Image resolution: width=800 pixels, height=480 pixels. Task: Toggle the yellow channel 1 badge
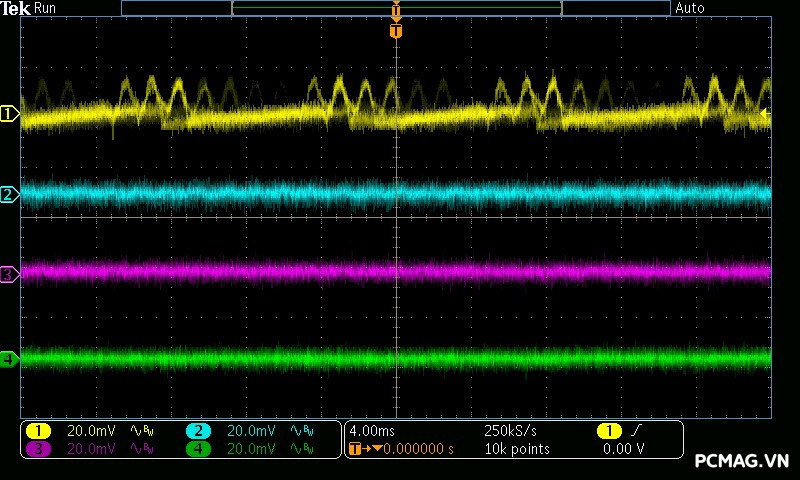(39, 431)
